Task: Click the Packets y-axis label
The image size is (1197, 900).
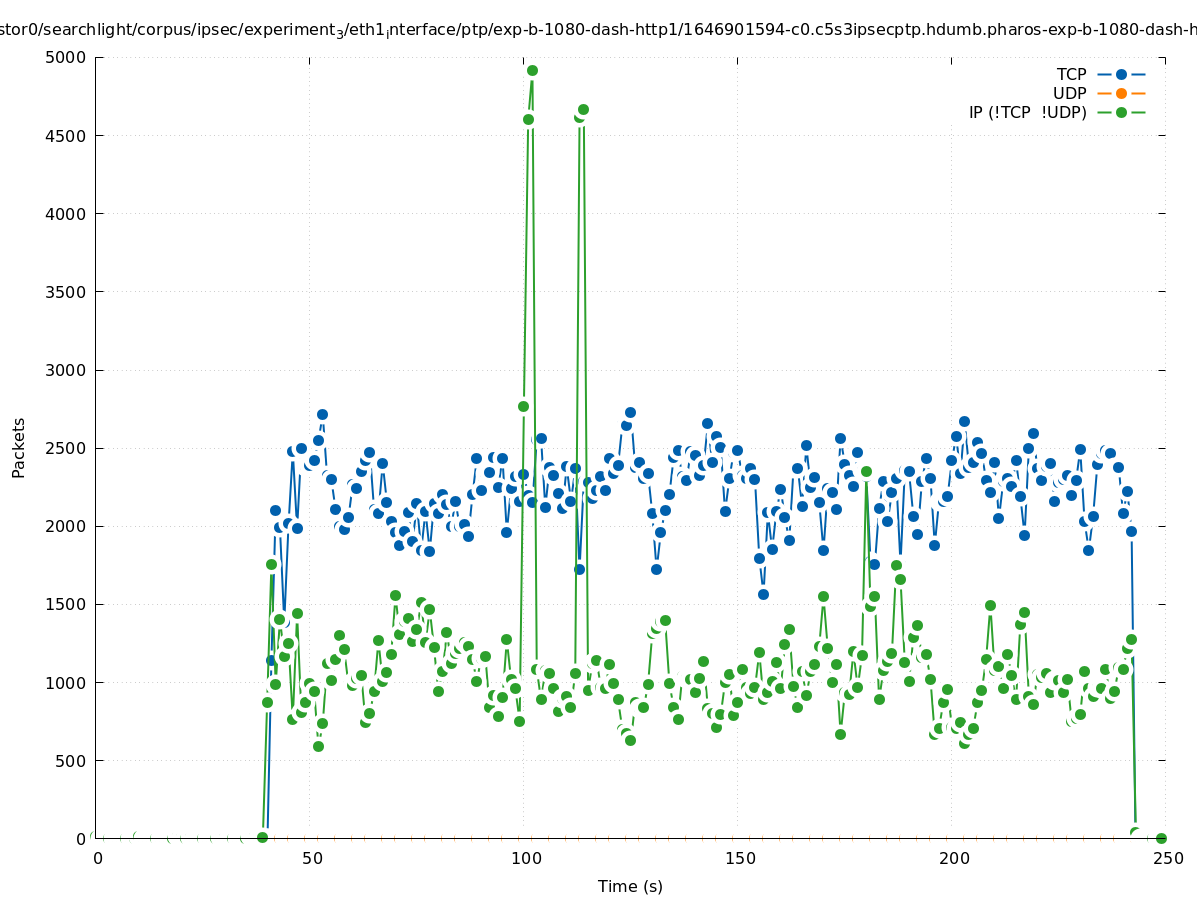Action: click(19, 447)
